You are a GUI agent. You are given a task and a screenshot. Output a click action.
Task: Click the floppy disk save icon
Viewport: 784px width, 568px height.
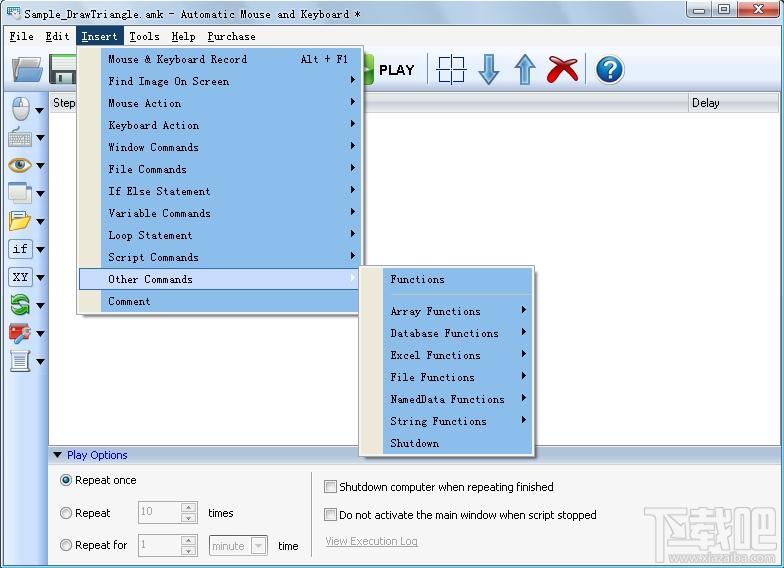point(62,70)
